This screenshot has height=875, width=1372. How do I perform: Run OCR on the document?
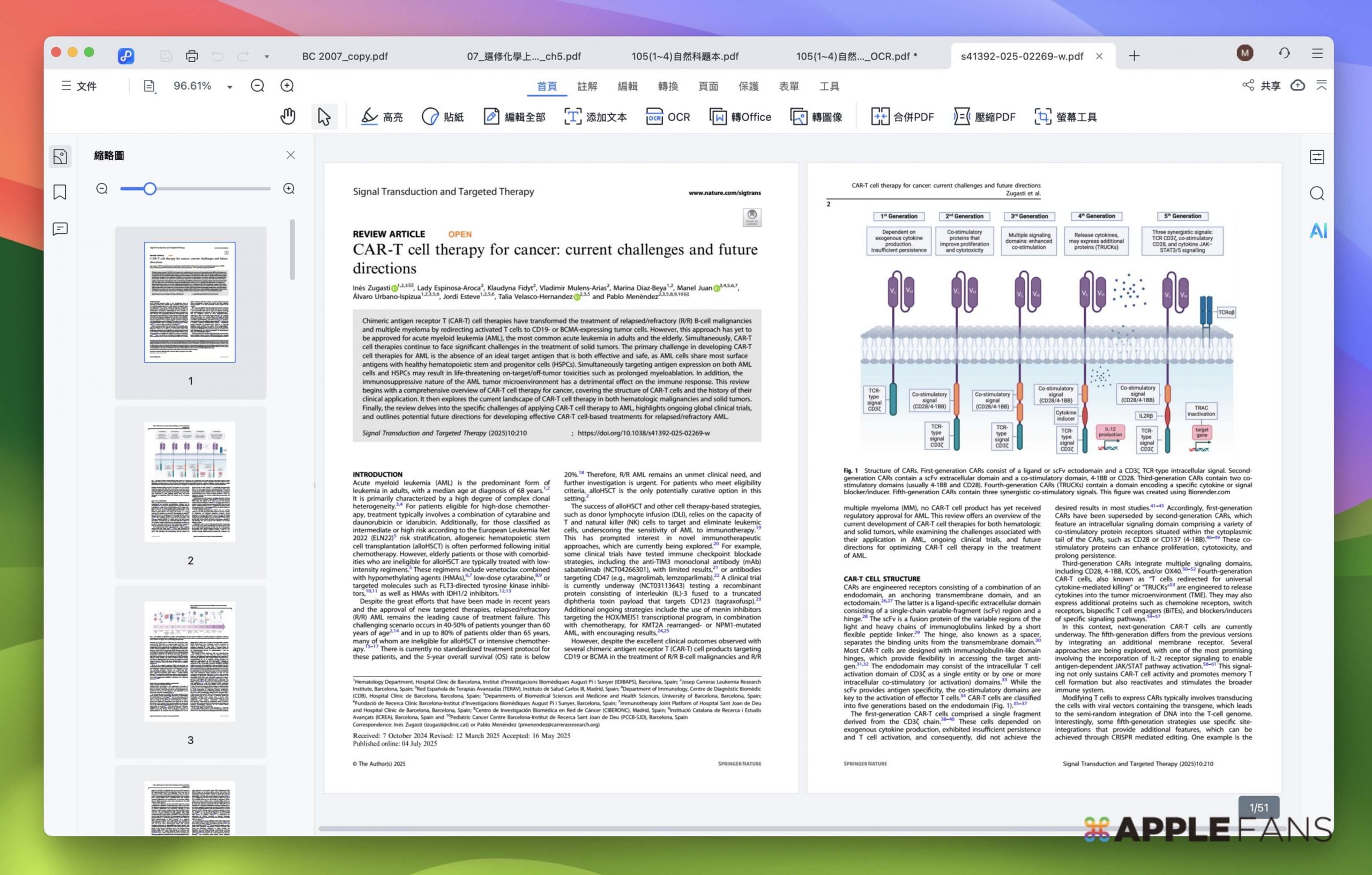tap(668, 116)
